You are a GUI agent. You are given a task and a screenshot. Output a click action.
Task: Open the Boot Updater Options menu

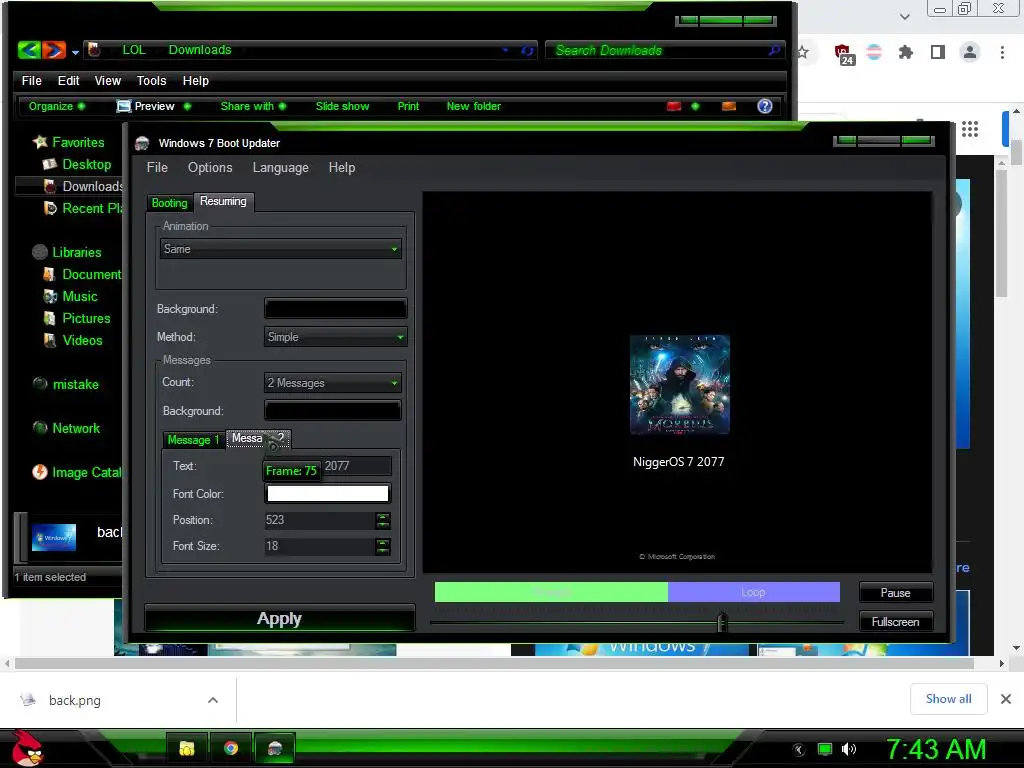point(210,168)
